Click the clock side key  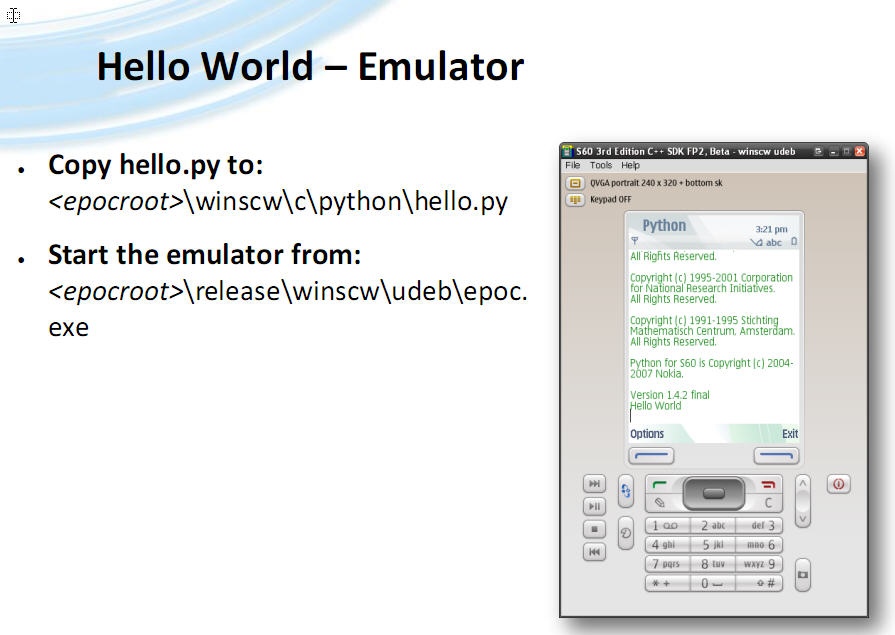tap(626, 533)
